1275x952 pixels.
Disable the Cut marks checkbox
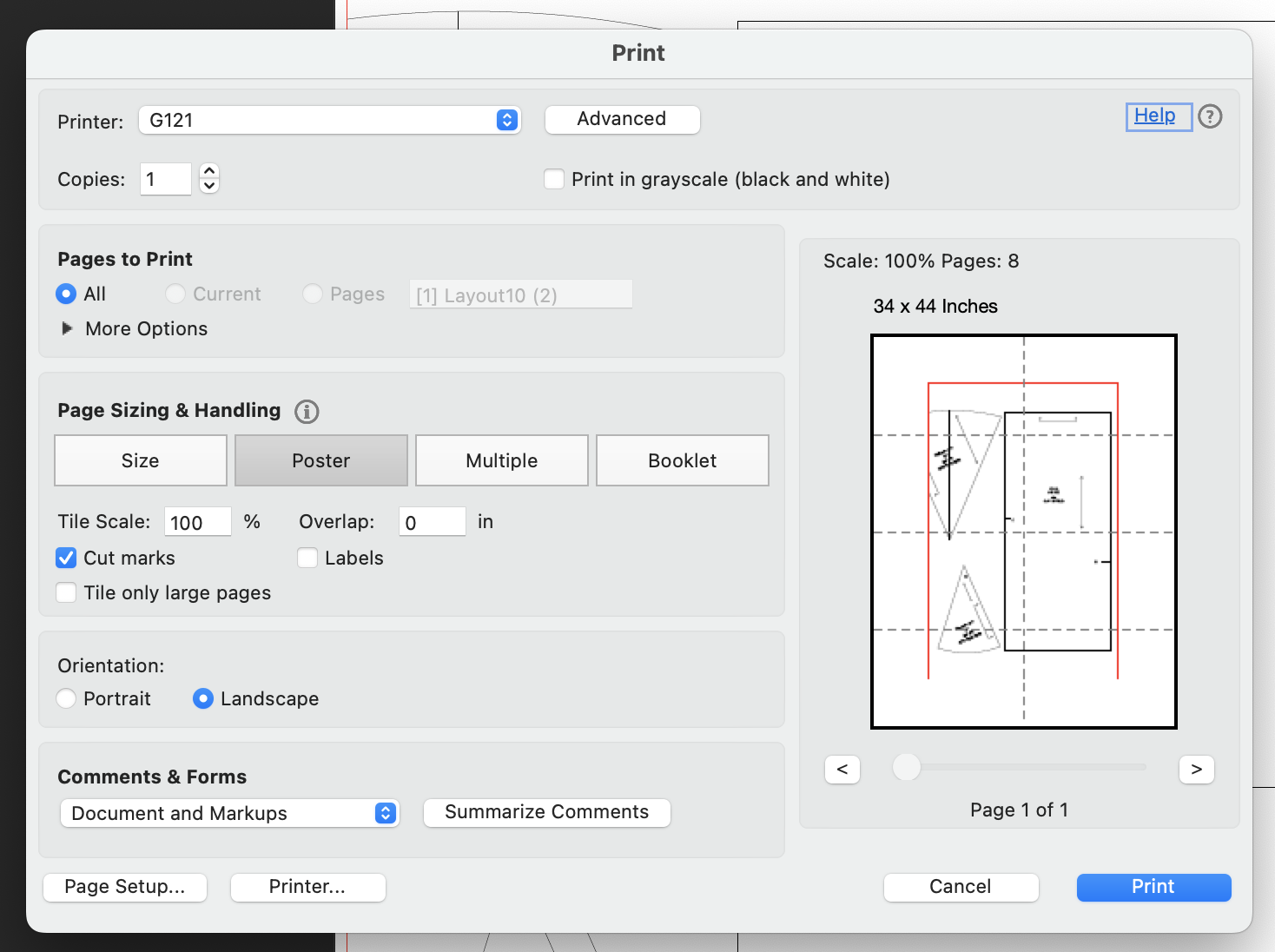(66, 558)
